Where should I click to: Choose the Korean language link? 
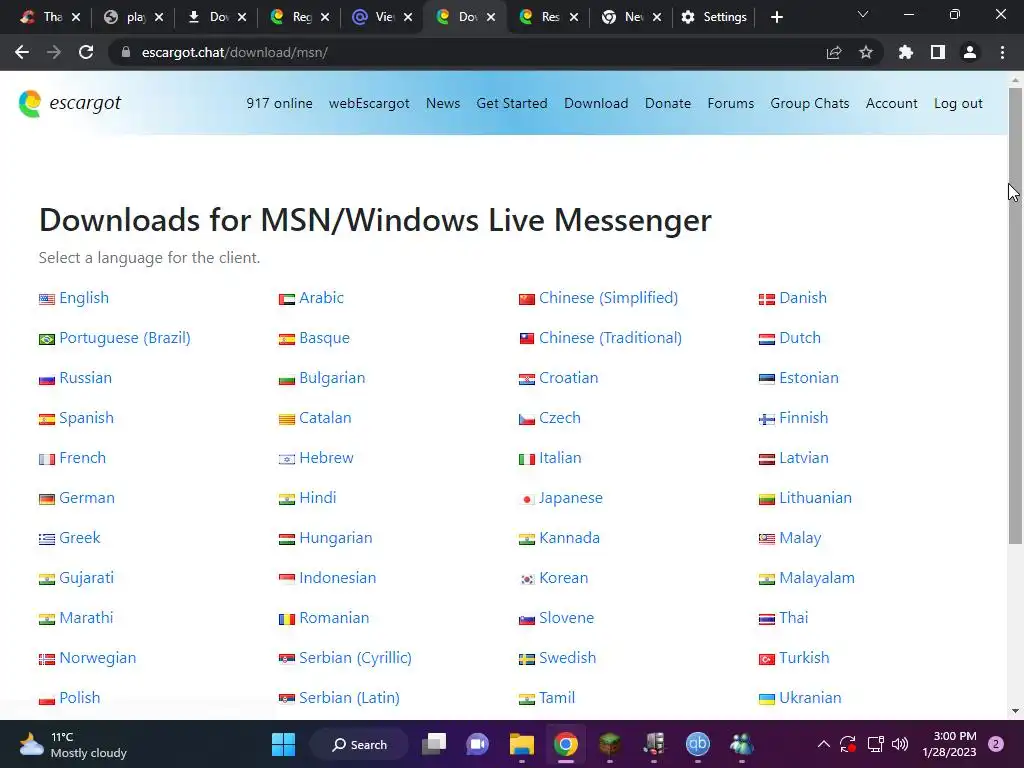[564, 577]
